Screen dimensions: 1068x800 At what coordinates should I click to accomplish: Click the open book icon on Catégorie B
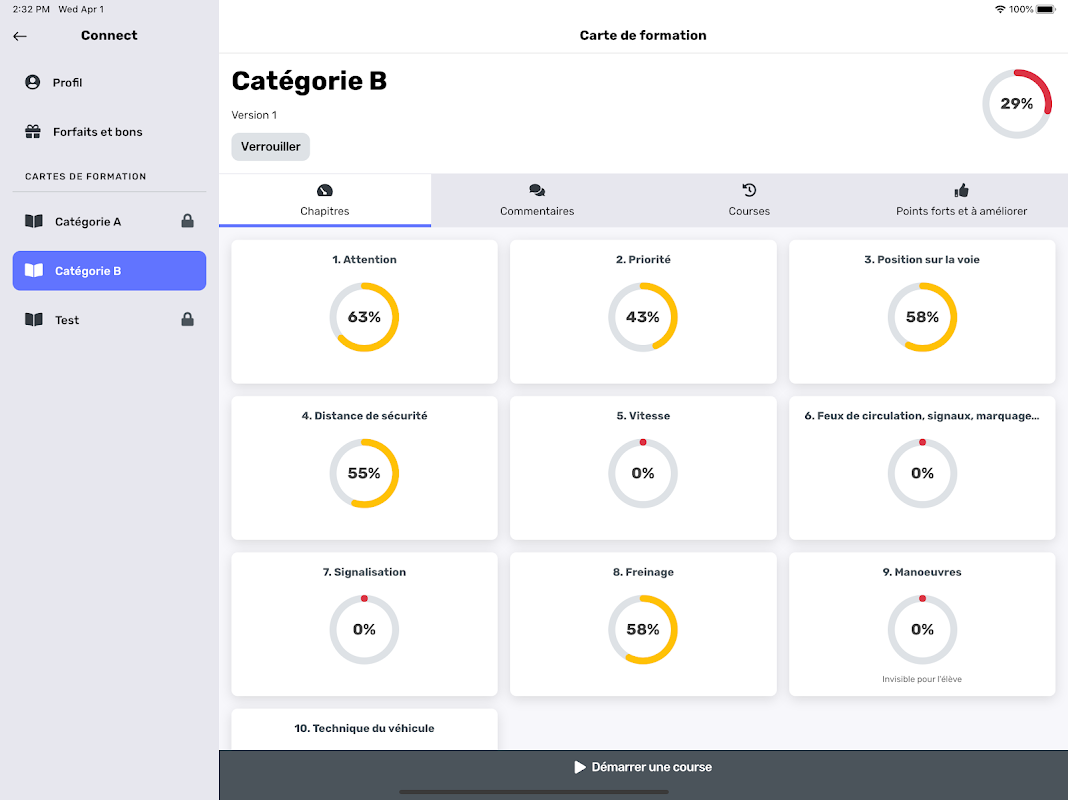[x=34, y=270]
